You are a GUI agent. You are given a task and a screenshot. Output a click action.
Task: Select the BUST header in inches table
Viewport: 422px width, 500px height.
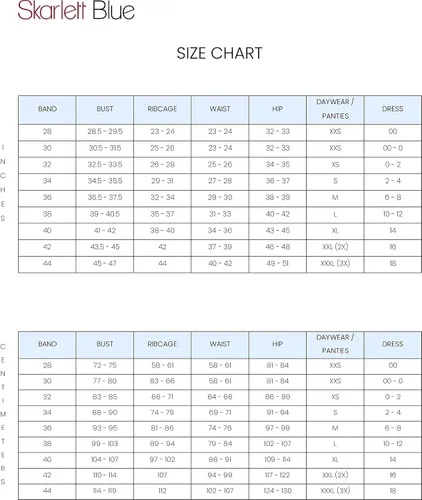[105, 110]
